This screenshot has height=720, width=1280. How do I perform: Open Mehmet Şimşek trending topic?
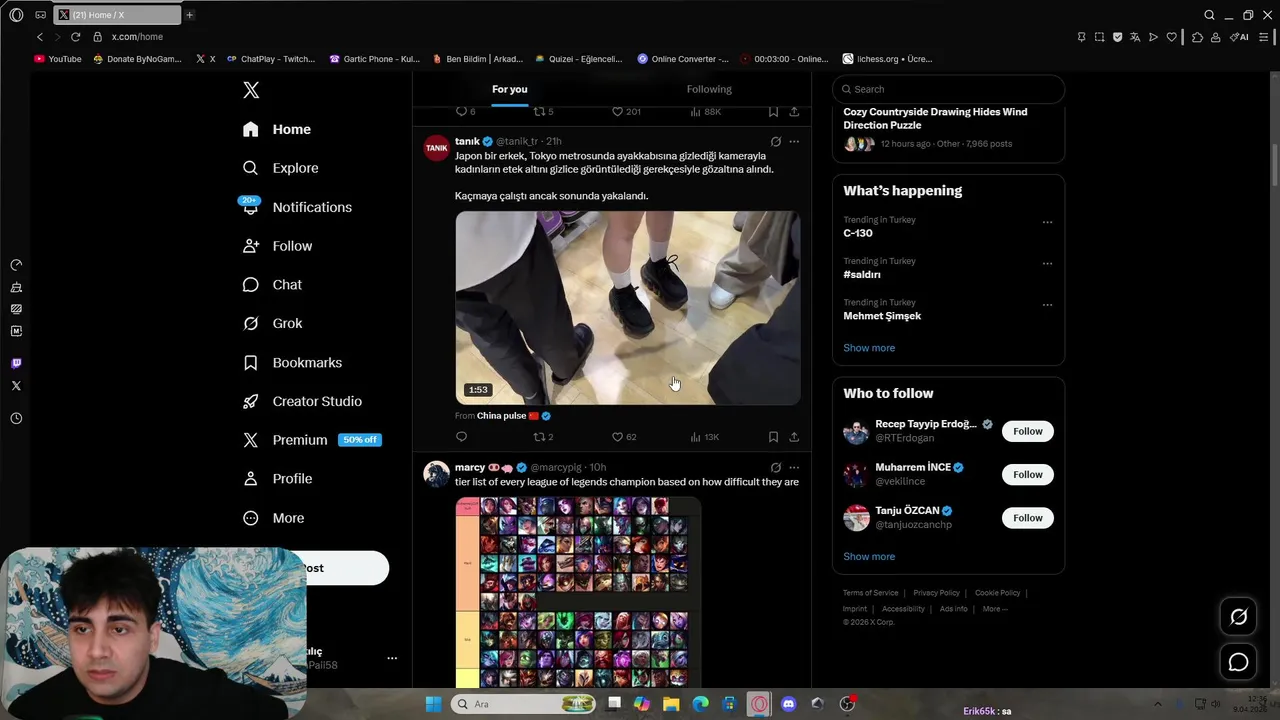click(x=882, y=316)
